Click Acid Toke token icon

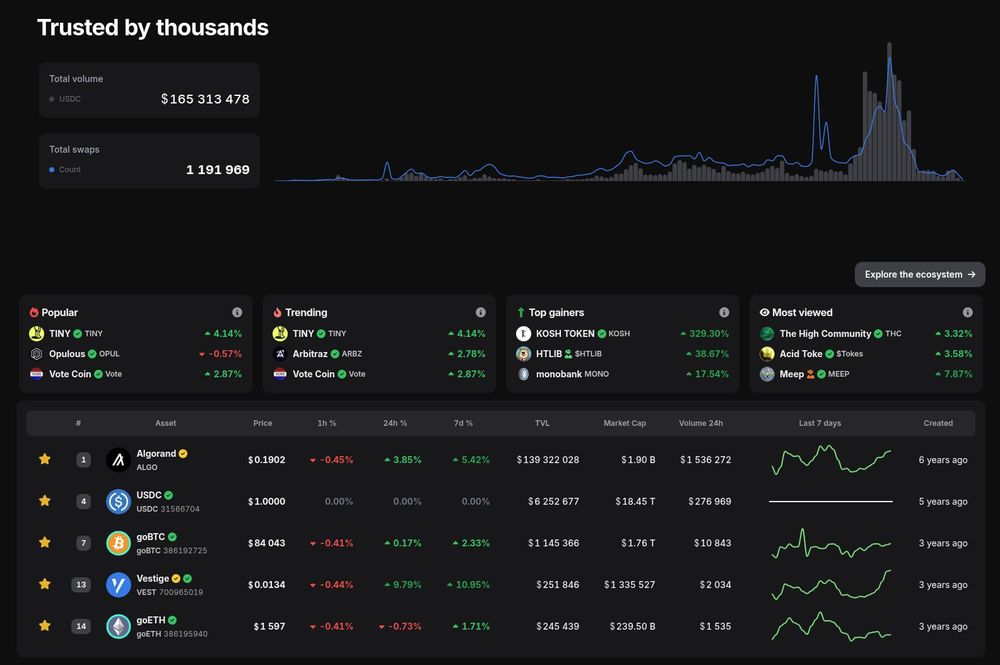click(767, 354)
